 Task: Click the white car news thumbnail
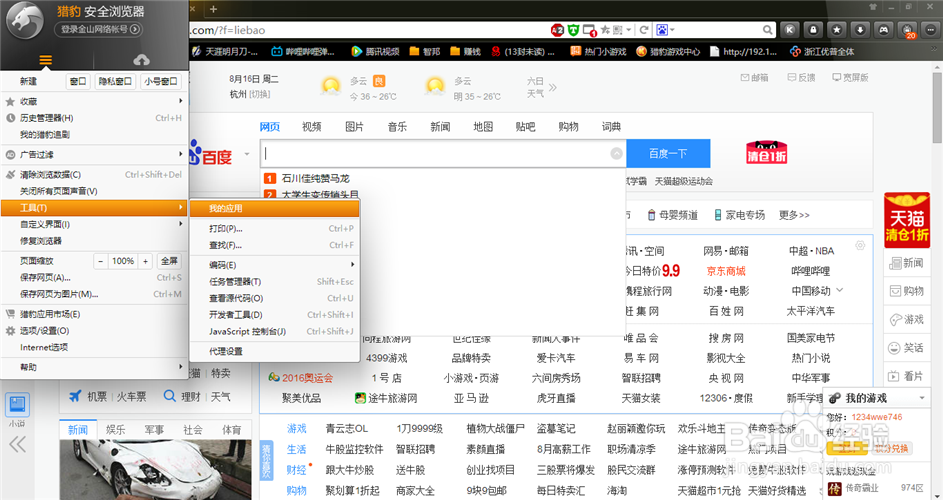pos(155,469)
